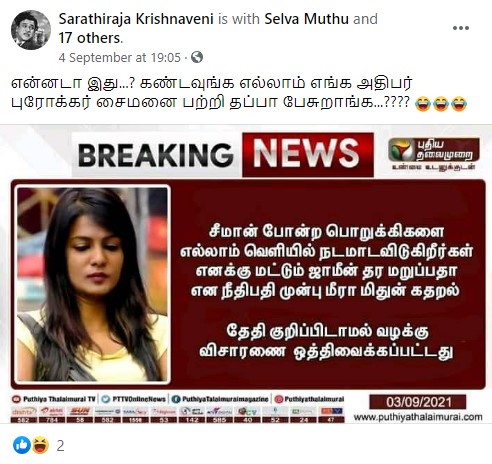Click the PTTVOnlineNews Twitter icon
This screenshot has height=464, width=492.
(x=105, y=399)
